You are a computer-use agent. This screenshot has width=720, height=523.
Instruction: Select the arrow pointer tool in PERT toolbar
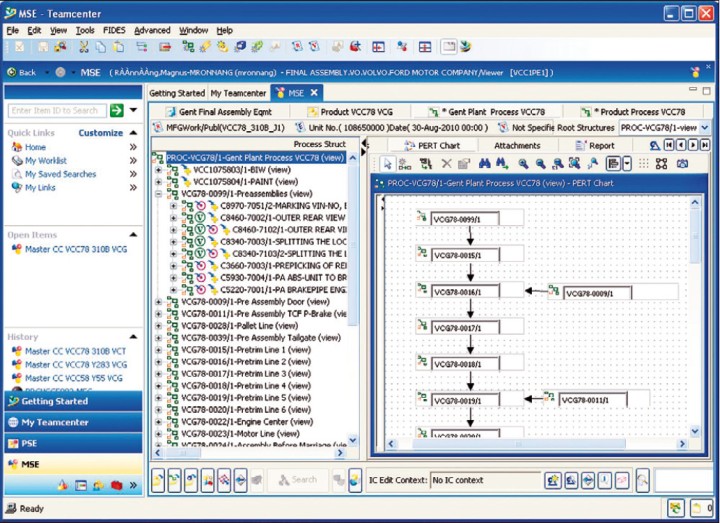coord(387,164)
